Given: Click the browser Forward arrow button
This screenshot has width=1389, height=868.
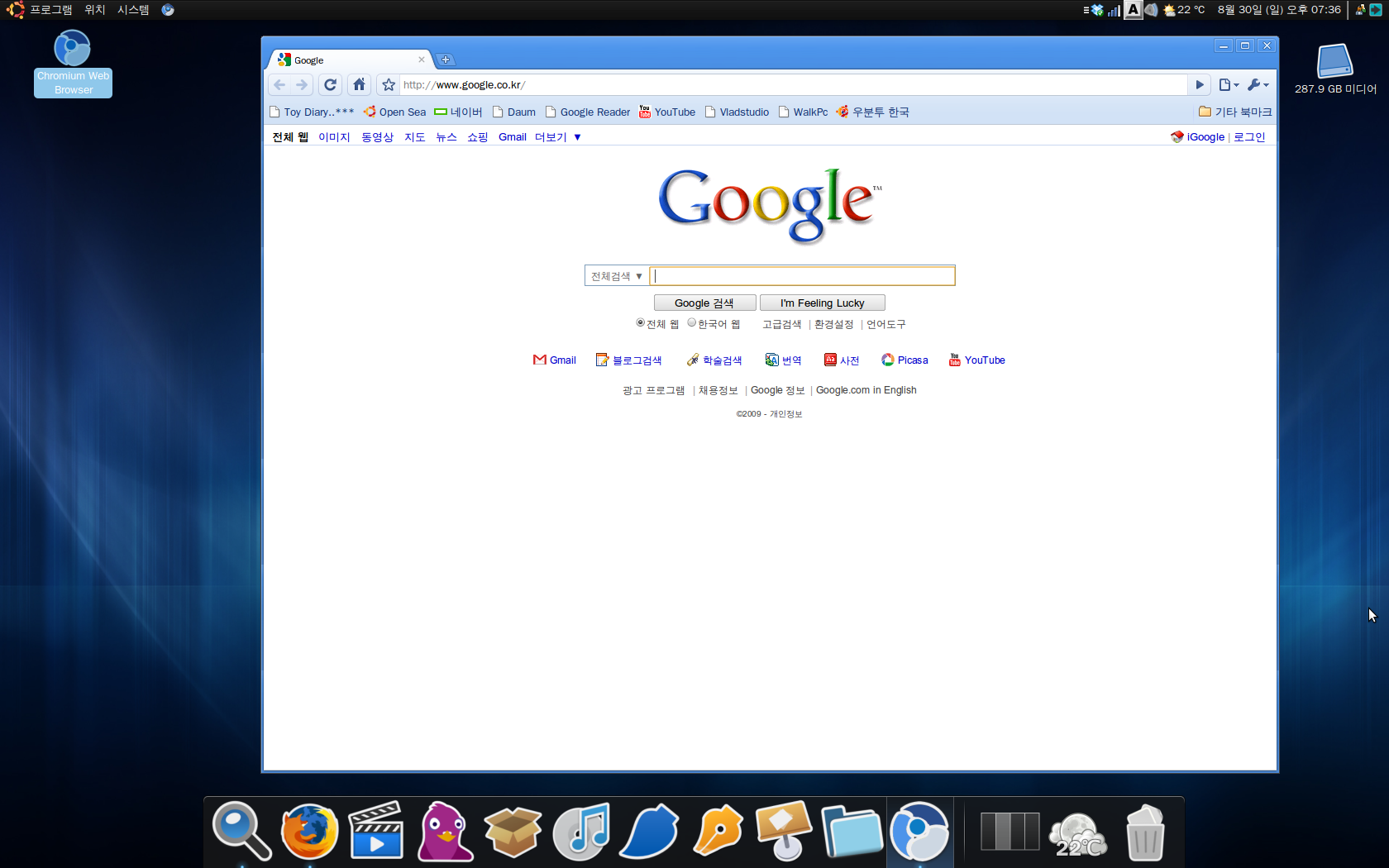Looking at the screenshot, I should (x=302, y=84).
